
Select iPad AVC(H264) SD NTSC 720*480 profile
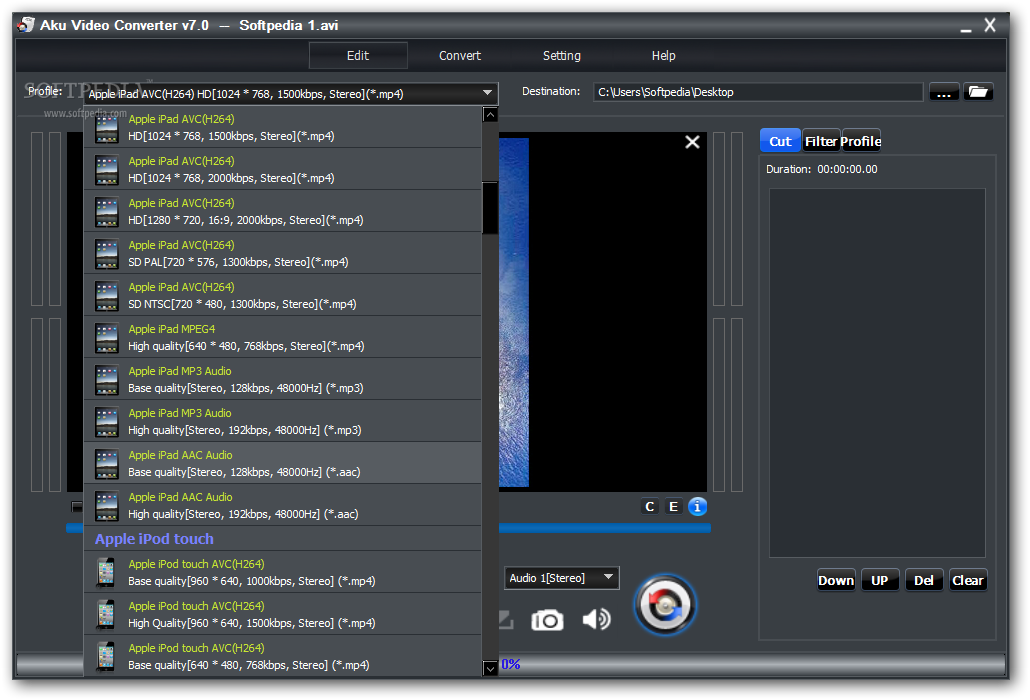[282, 295]
